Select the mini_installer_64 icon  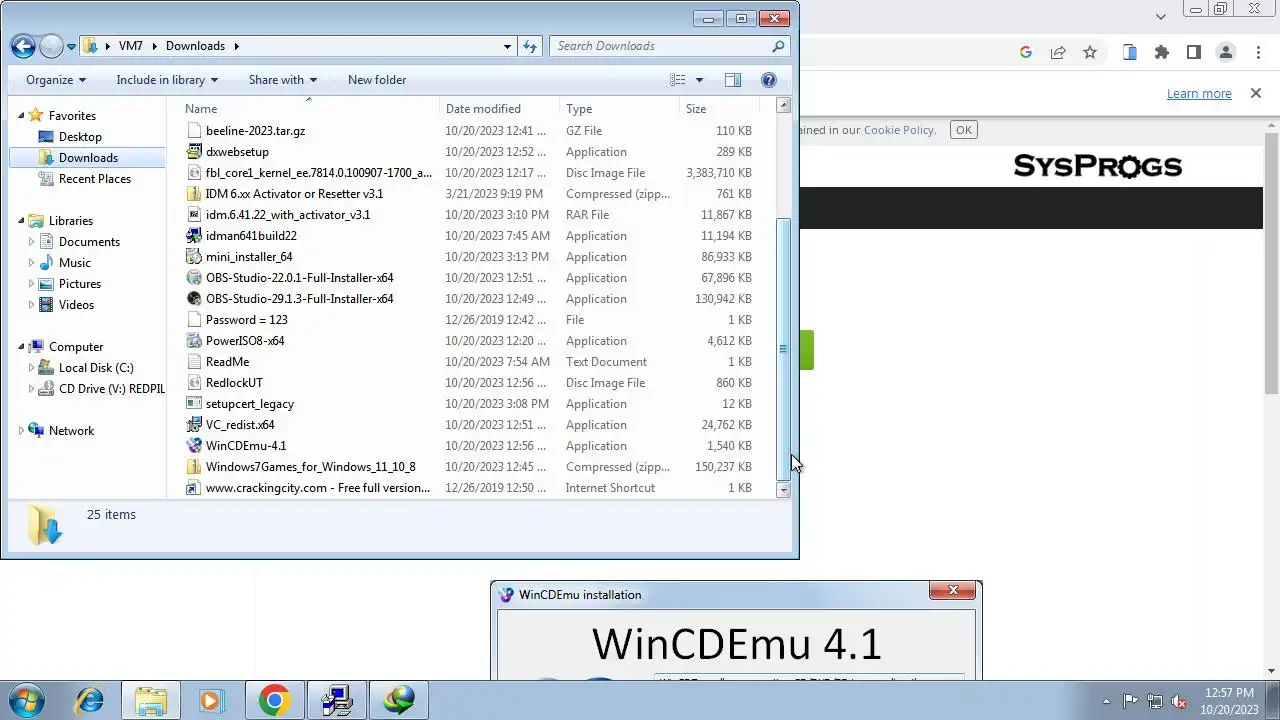[x=195, y=257]
